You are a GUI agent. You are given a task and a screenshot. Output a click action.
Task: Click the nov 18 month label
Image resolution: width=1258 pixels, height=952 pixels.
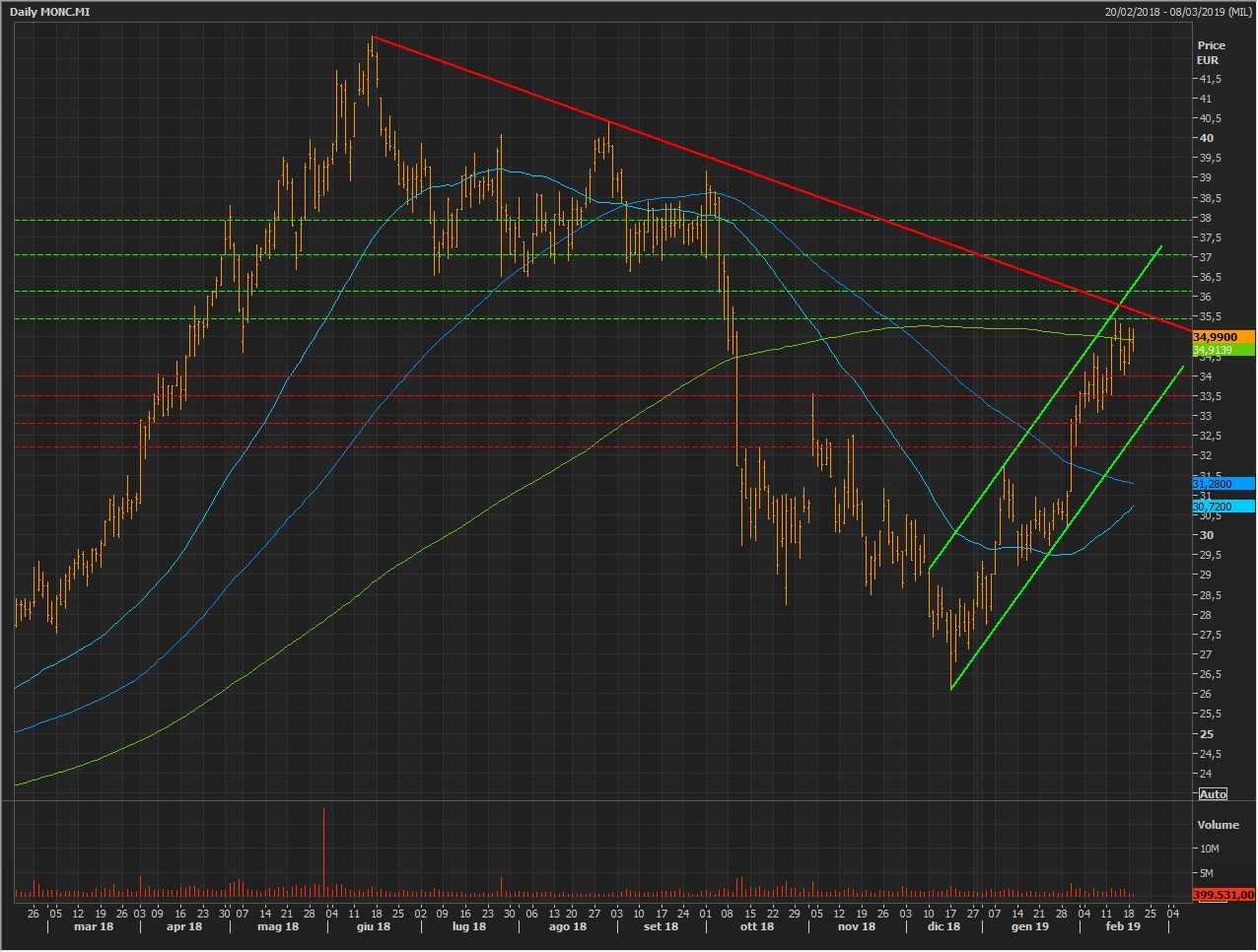pyautogui.click(x=856, y=926)
